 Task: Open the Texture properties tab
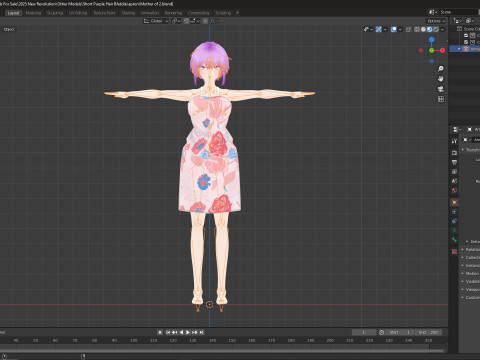pos(454,251)
